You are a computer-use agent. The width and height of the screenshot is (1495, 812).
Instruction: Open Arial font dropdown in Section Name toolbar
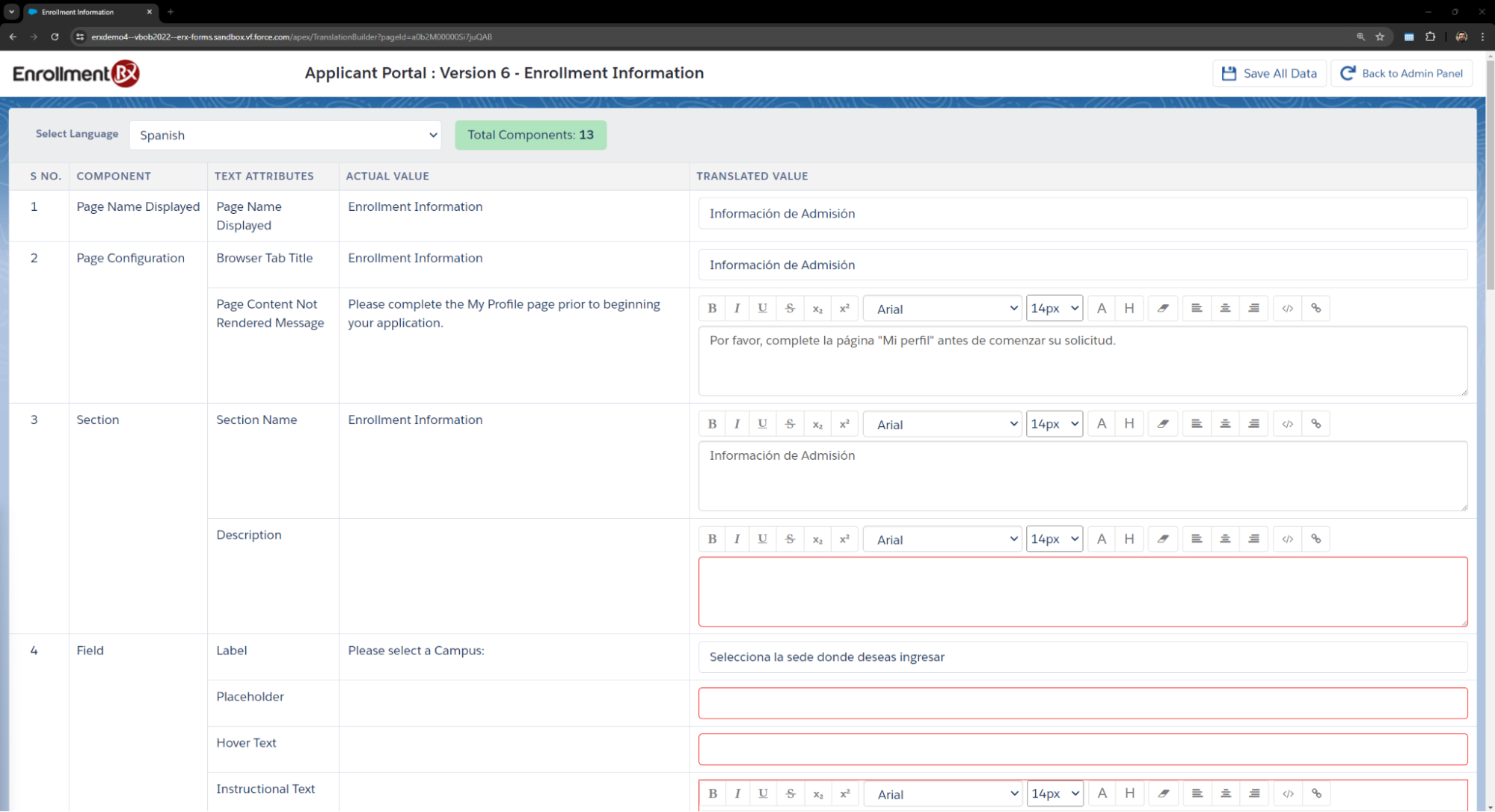click(x=942, y=424)
